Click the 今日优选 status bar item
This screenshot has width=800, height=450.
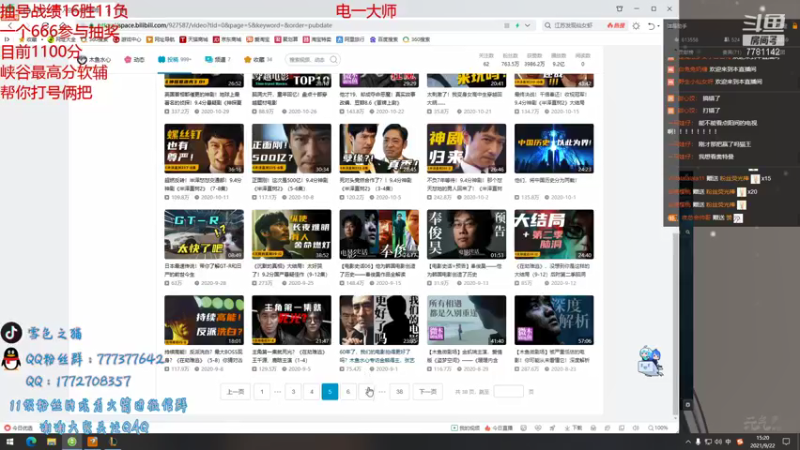click(x=18, y=428)
